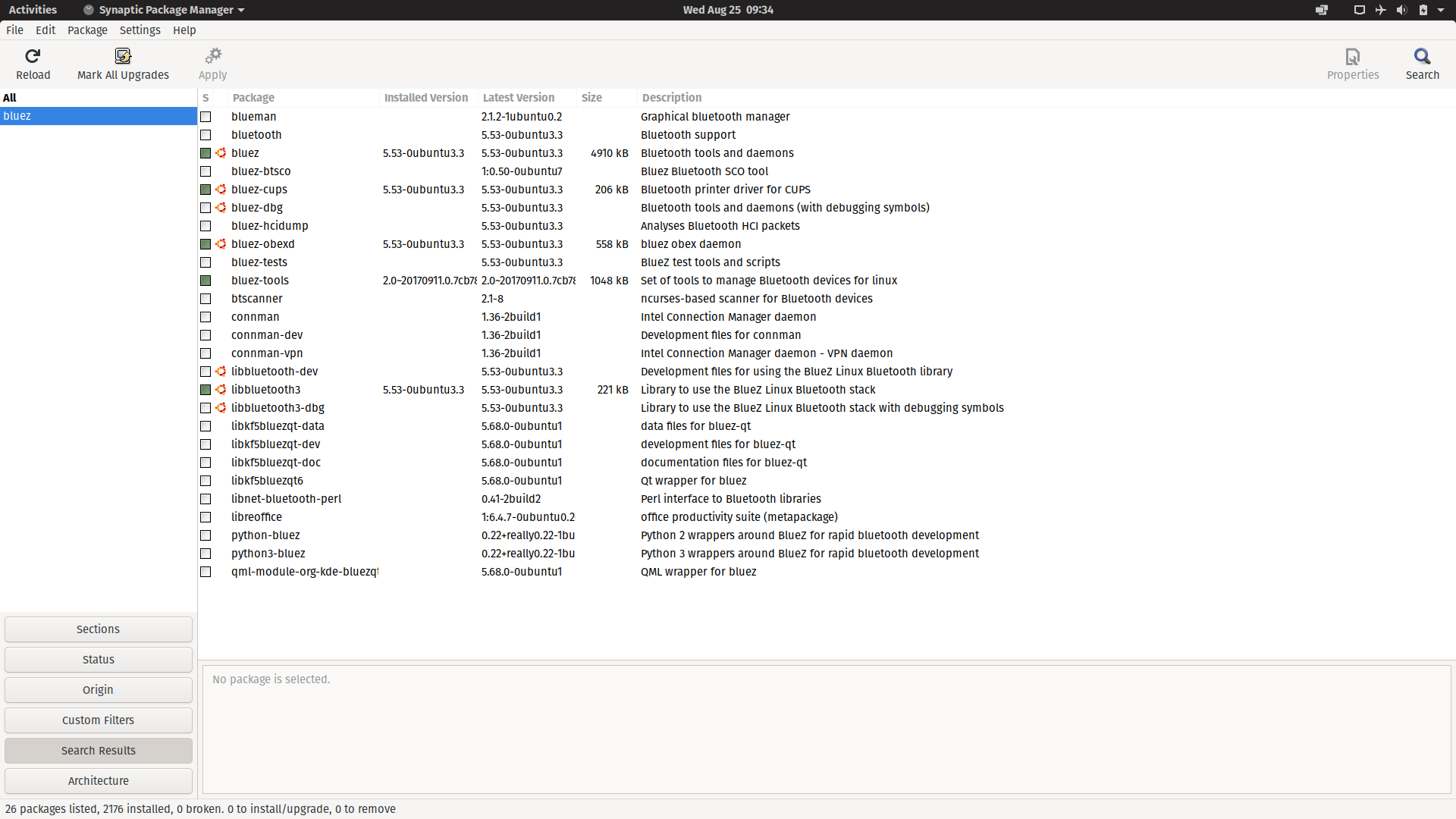This screenshot has width=1456, height=819.
Task: Open the Help menu
Action: (x=184, y=30)
